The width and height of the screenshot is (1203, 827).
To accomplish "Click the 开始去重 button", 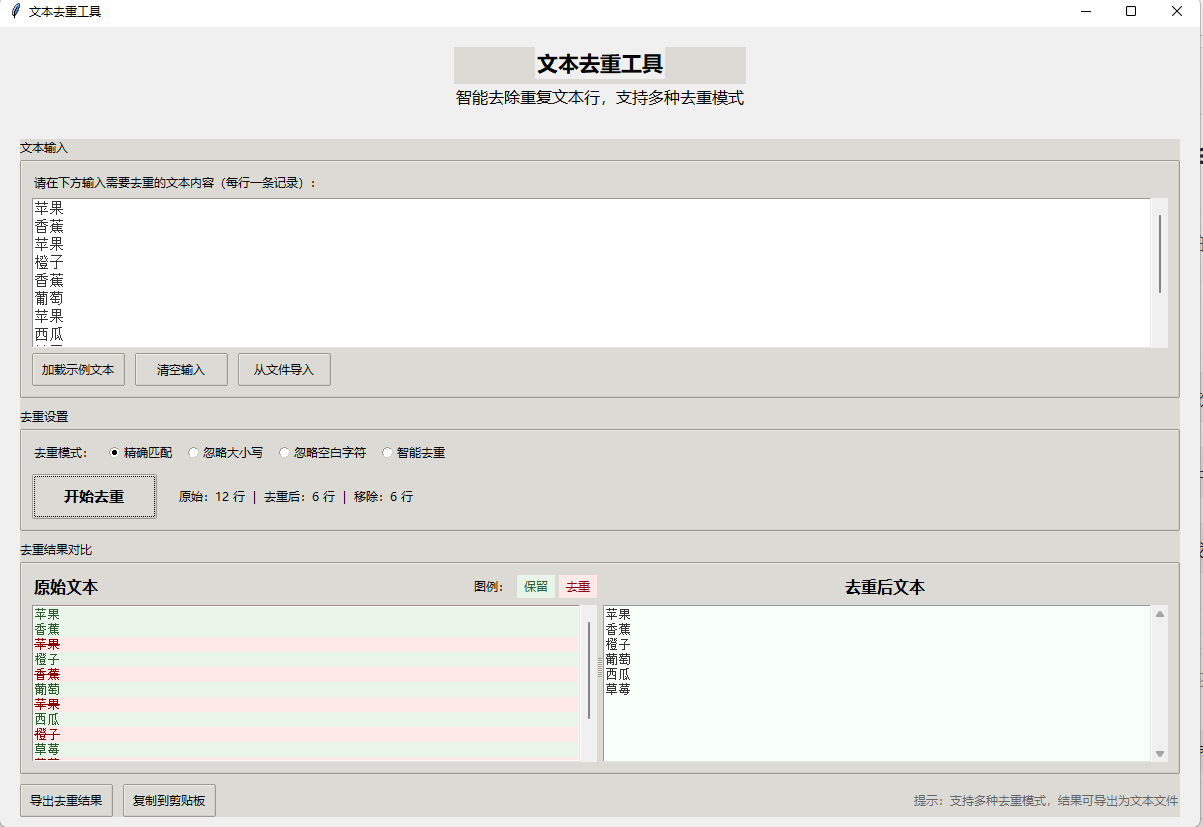I will coord(94,496).
